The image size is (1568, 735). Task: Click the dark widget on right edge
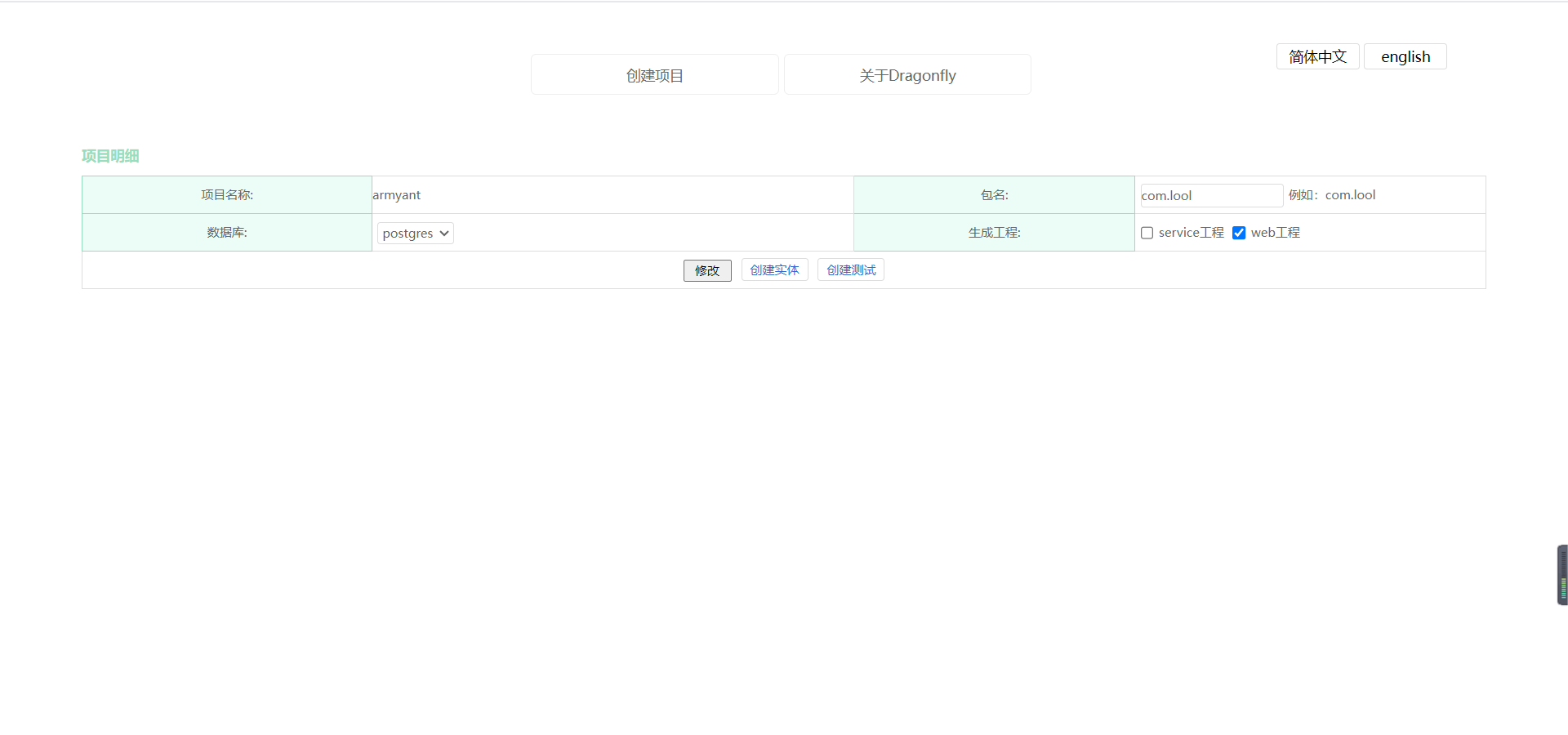1562,575
